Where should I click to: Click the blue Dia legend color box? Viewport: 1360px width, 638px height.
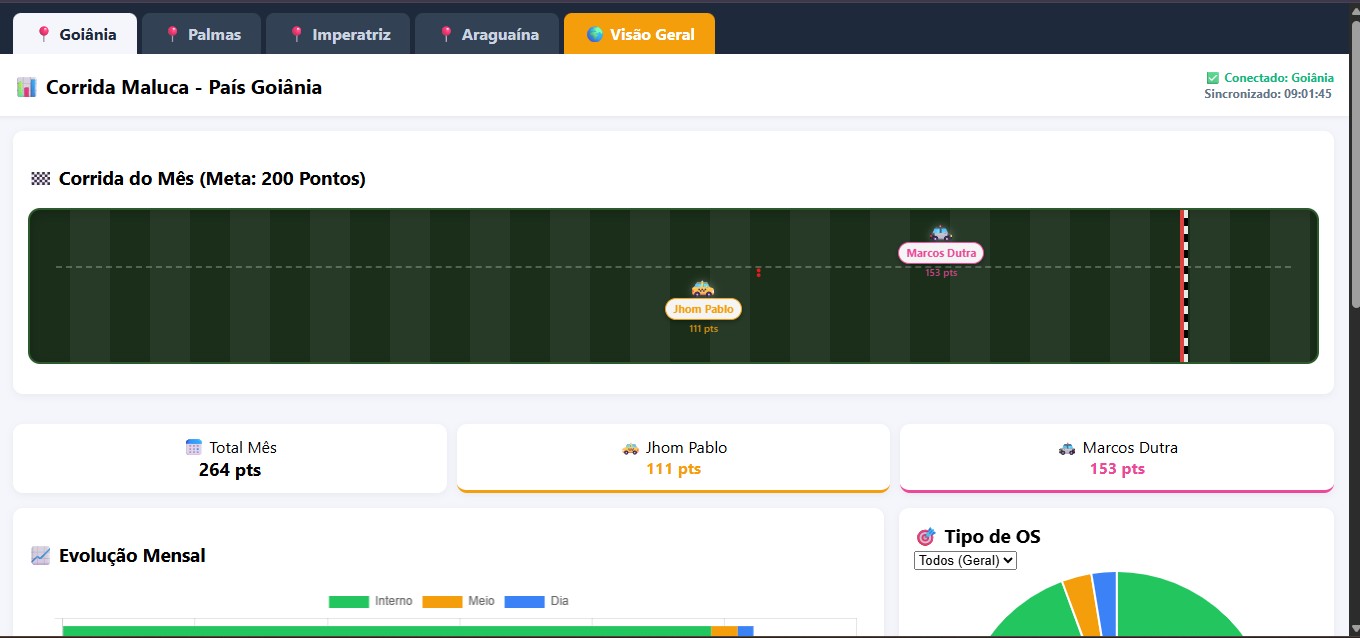[x=524, y=602]
